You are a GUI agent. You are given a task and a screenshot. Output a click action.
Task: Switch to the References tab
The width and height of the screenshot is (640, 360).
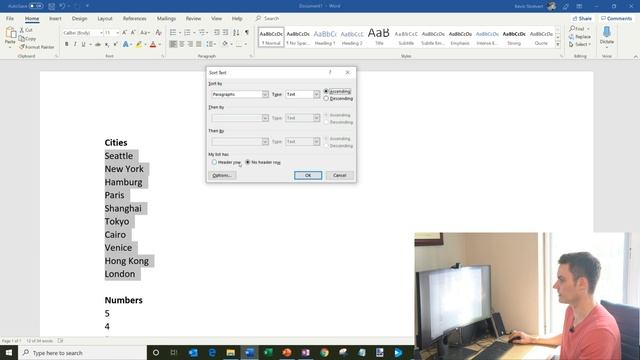(134, 18)
